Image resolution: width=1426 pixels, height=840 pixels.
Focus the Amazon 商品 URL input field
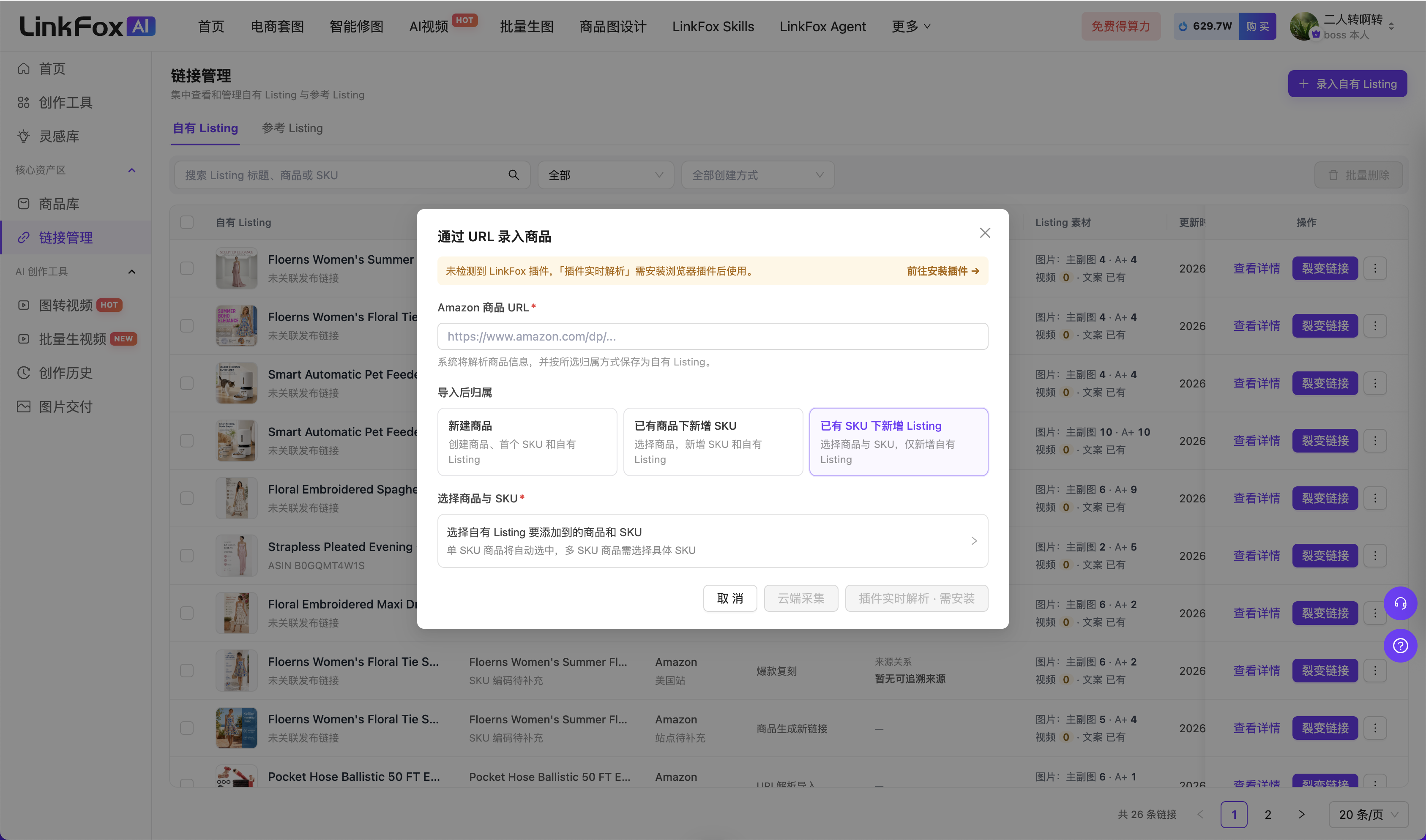pos(713,336)
